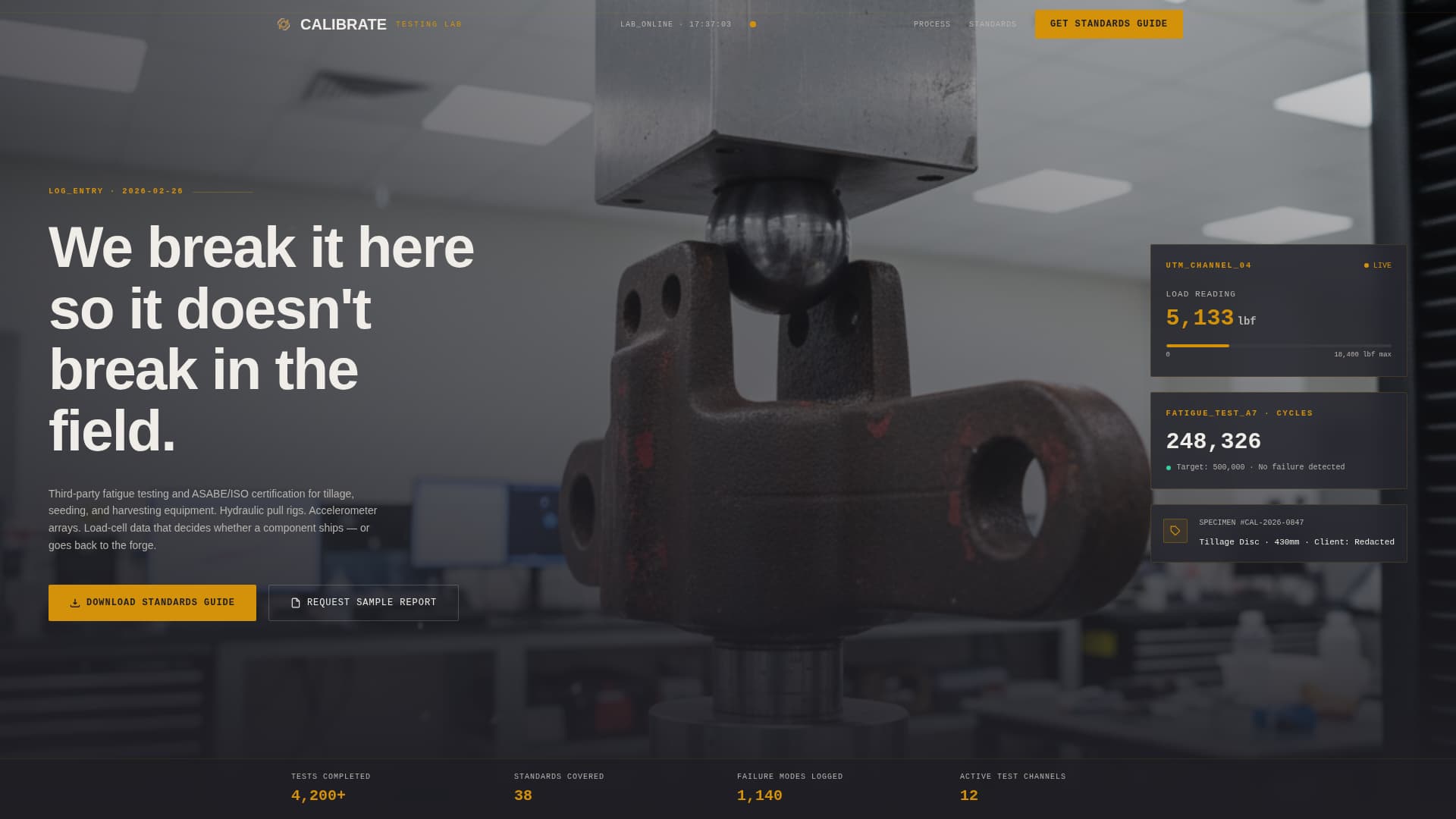1456x819 pixels.
Task: Click the GET STANDARDS GUIDE button
Action: pos(1108,24)
